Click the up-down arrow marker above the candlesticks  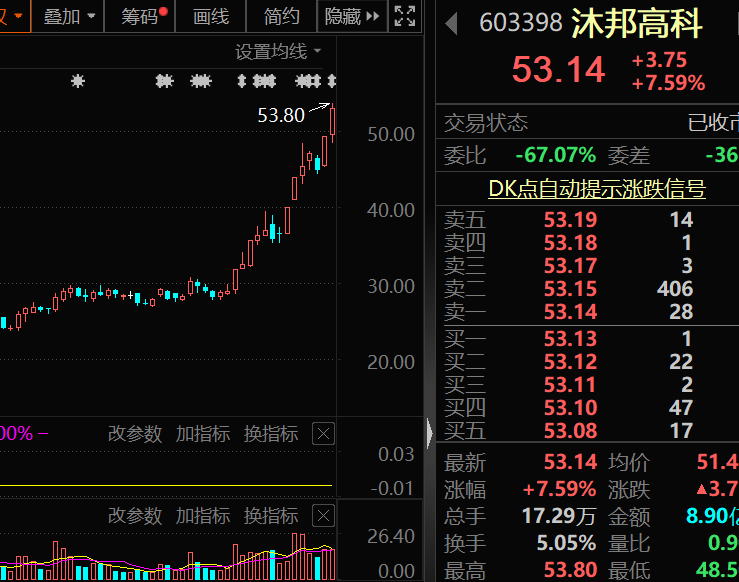tap(240, 81)
